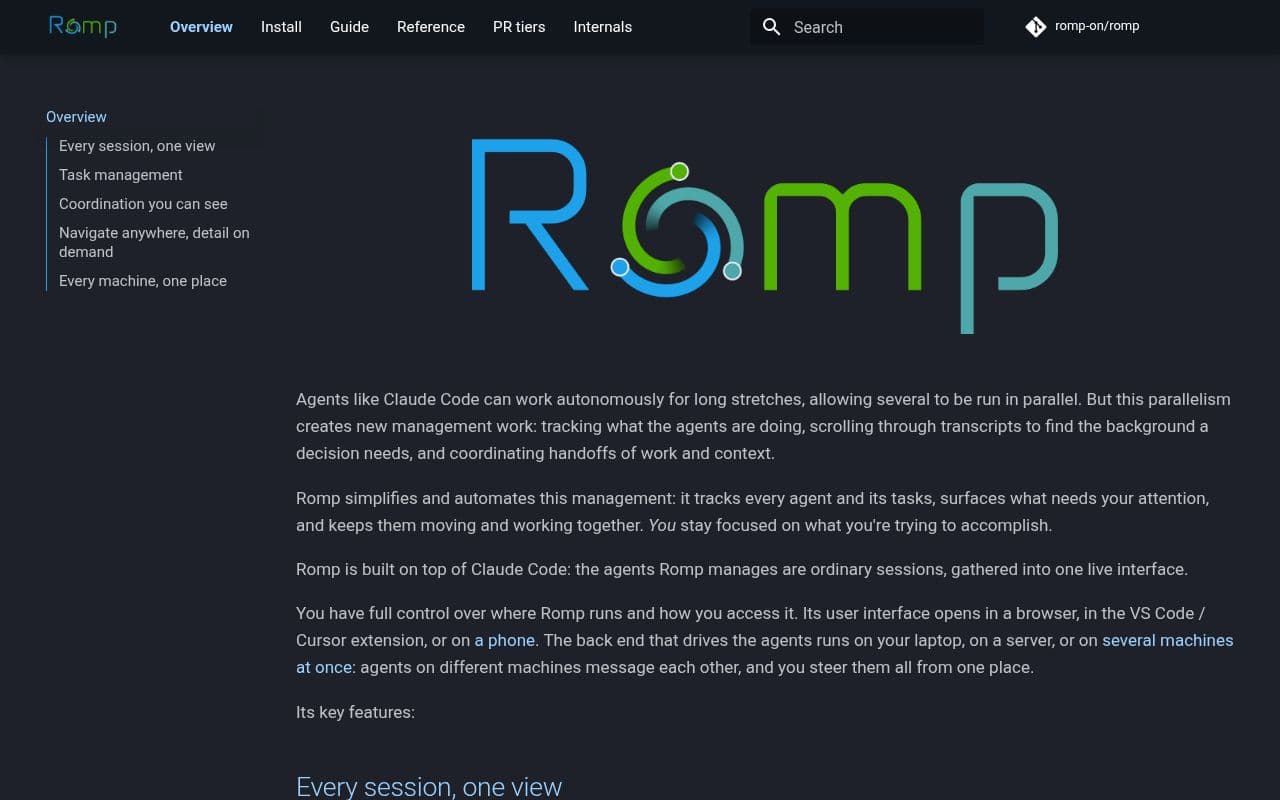The image size is (1280, 800).
Task: Click the Romp logo in the header
Action: point(83,26)
